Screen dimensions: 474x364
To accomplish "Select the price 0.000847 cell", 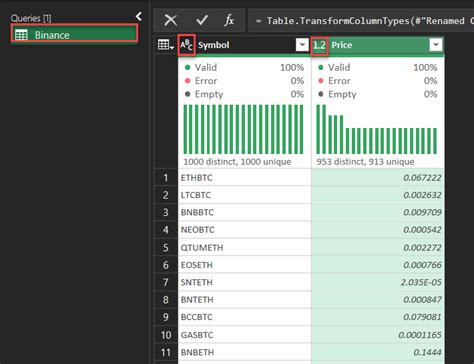I will coord(377,300).
